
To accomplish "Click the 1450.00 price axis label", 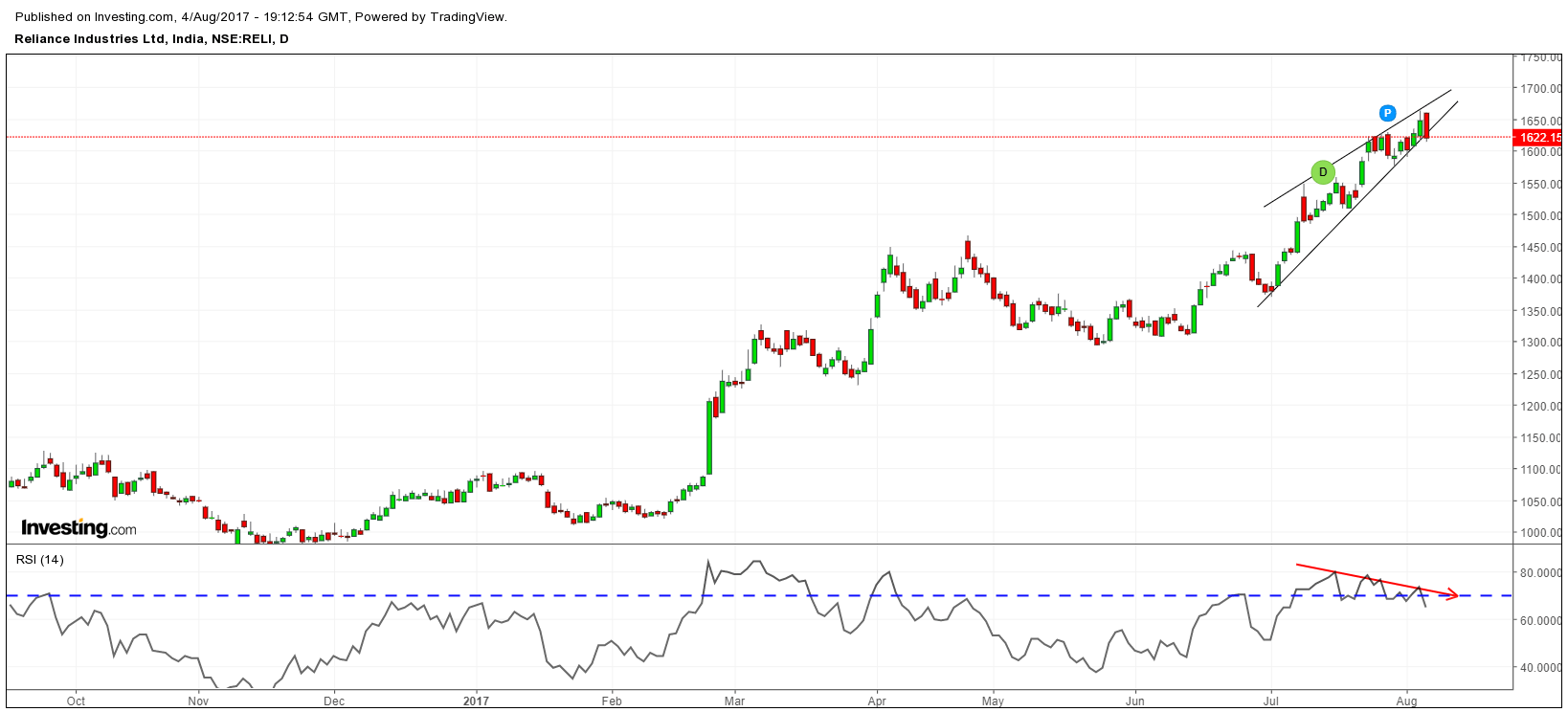I will pyautogui.click(x=1541, y=248).
